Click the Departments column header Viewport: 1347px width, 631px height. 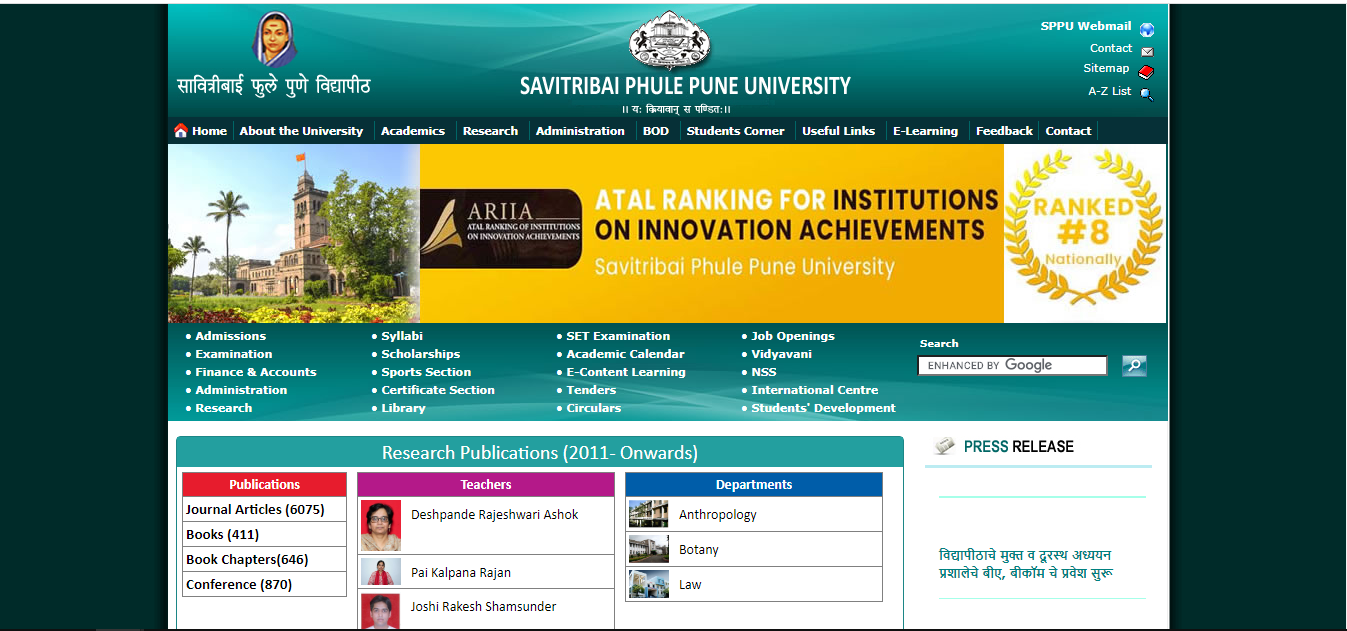[x=754, y=484]
